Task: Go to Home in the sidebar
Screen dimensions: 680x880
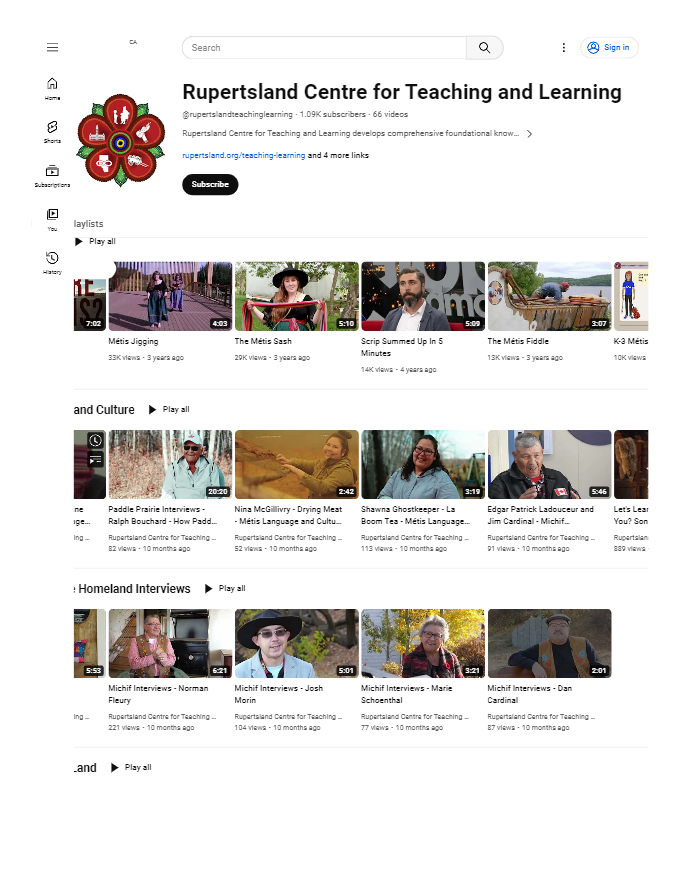Action: pos(52,89)
